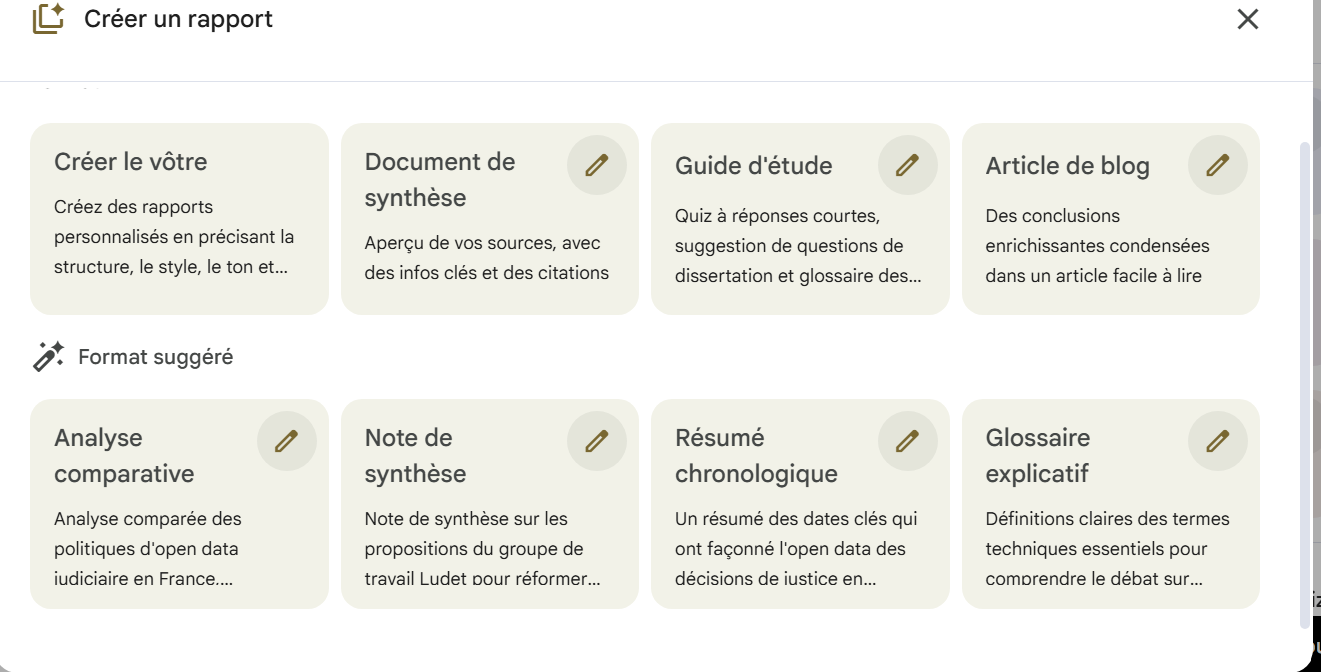The height and width of the screenshot is (672, 1321).
Task: Click pencil icon on Note de synthèse card
Action: pyautogui.click(x=597, y=441)
